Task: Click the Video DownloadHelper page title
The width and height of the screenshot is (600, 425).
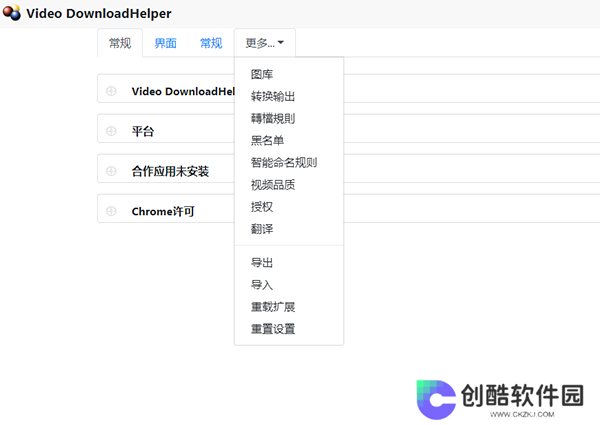Action: point(99,13)
